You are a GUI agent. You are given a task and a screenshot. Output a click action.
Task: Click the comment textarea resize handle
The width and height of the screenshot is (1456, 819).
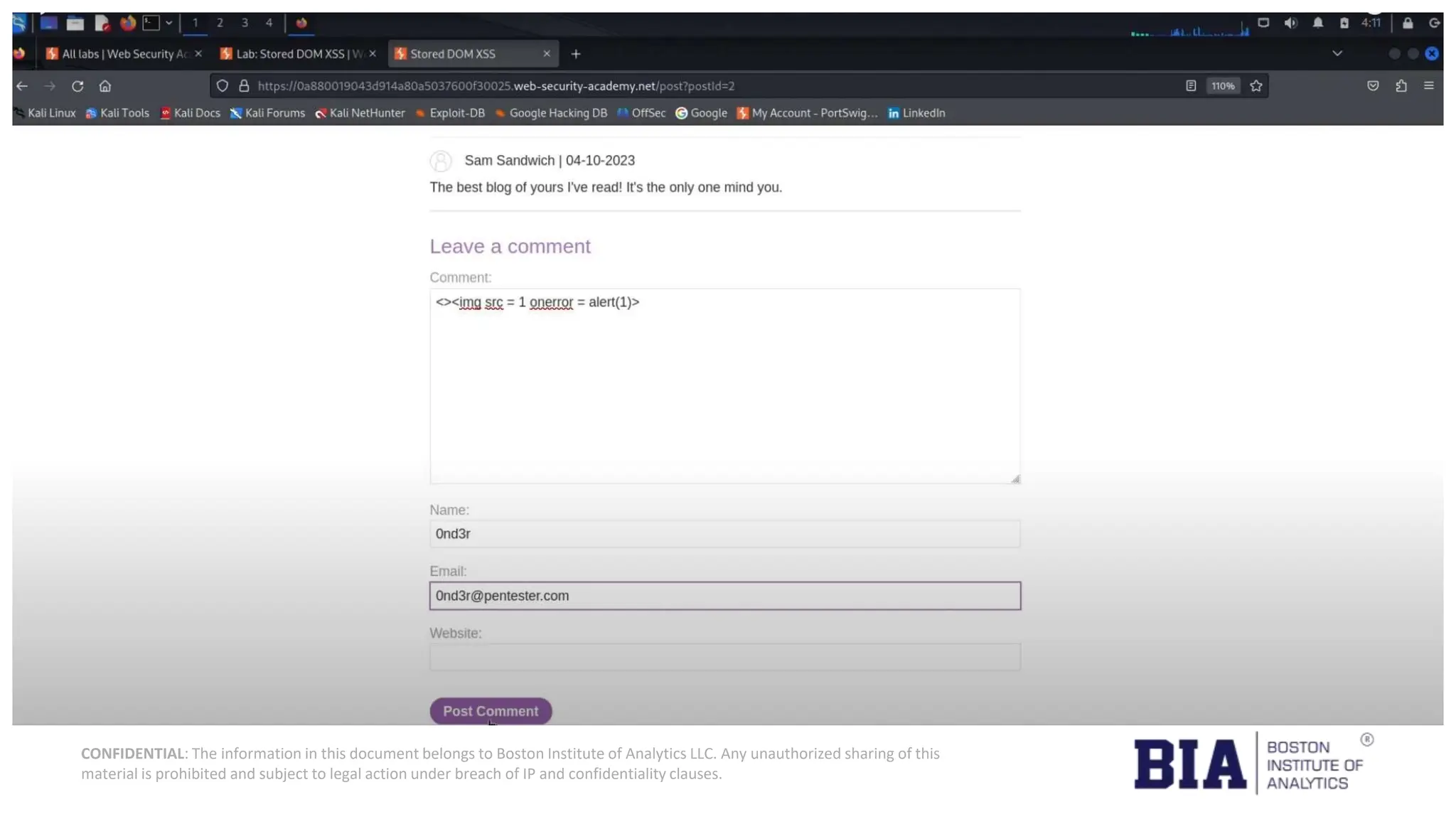[1015, 478]
